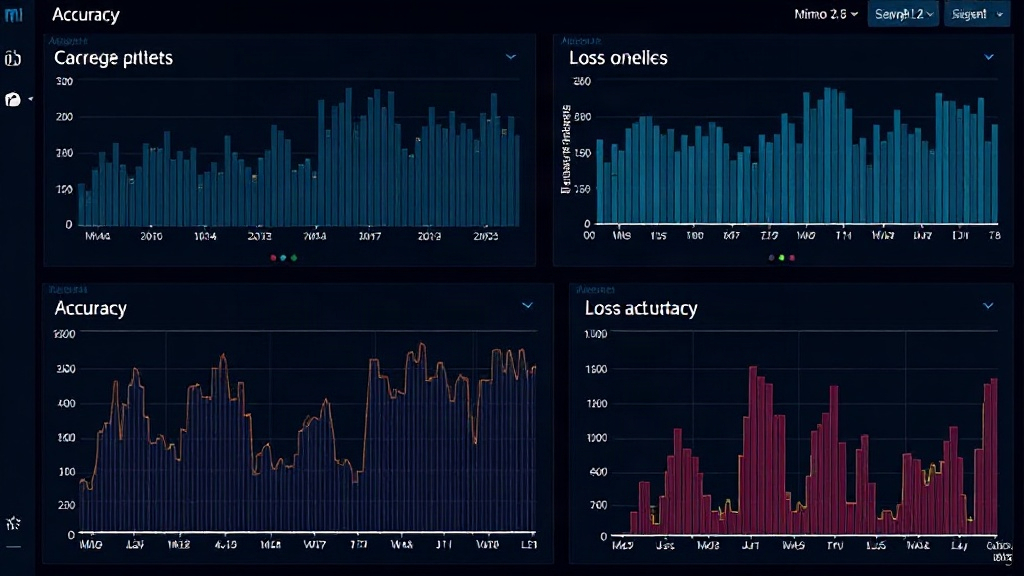This screenshot has width=1024, height=576.
Task: Click the teal middle dot under 'Carrege pitlets' chart
Action: click(283, 258)
